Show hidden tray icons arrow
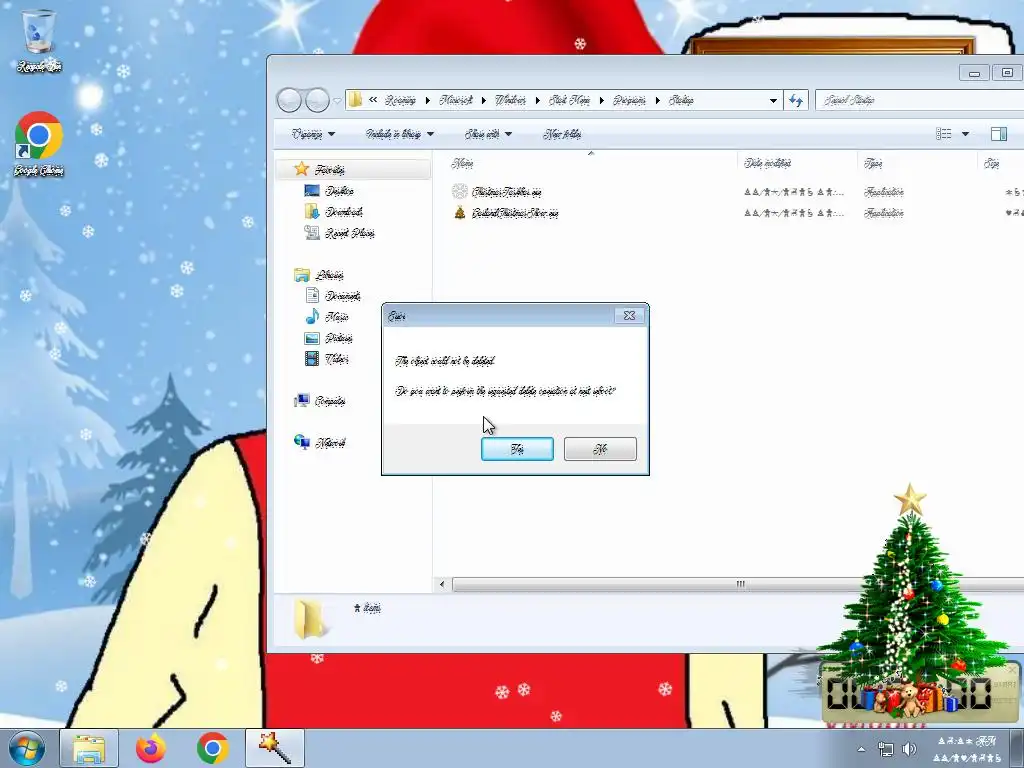Screen dimensions: 1024x768 click(861, 749)
